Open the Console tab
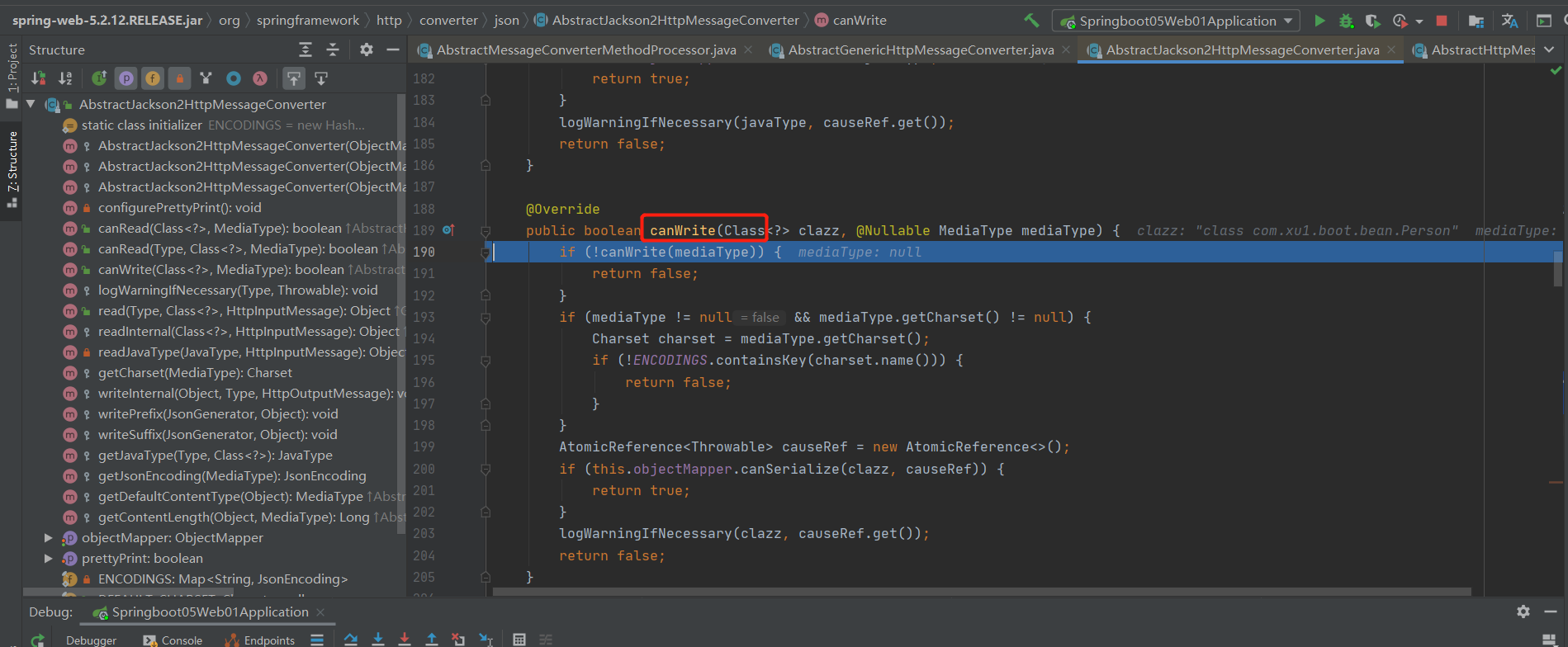Screen dimensions: 1568x647 pyautogui.click(x=173, y=640)
